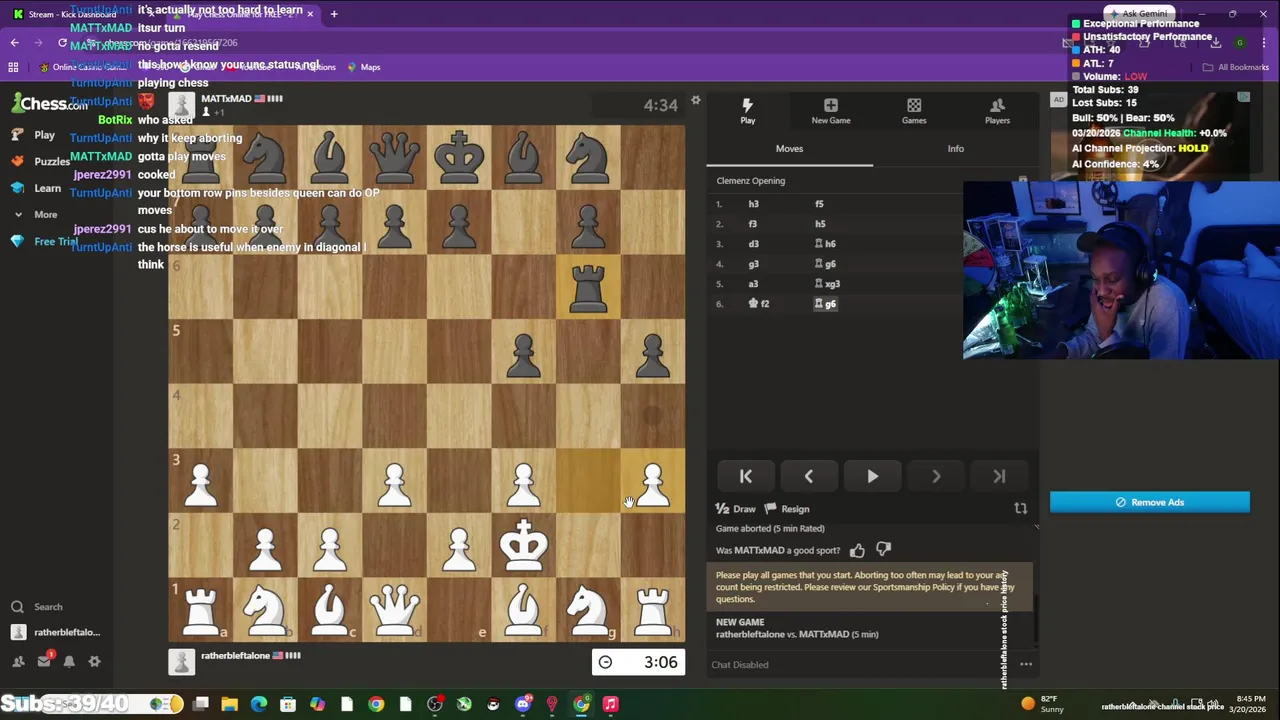The width and height of the screenshot is (1280, 720).
Task: Open File Explorer in taskbar
Action: (229, 704)
